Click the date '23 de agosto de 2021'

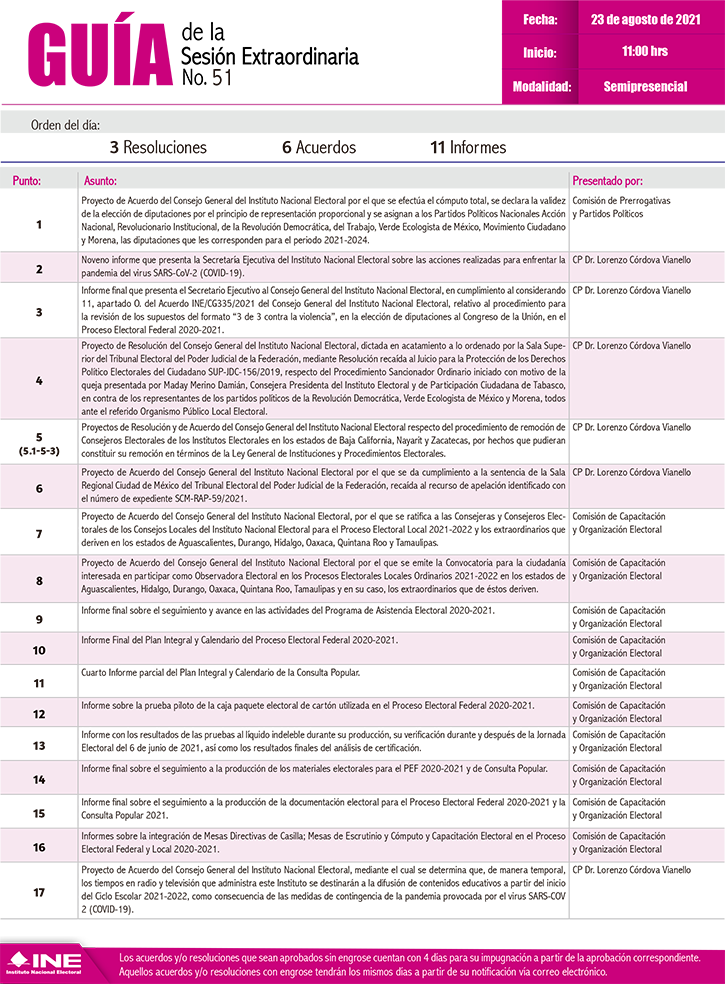coord(645,19)
